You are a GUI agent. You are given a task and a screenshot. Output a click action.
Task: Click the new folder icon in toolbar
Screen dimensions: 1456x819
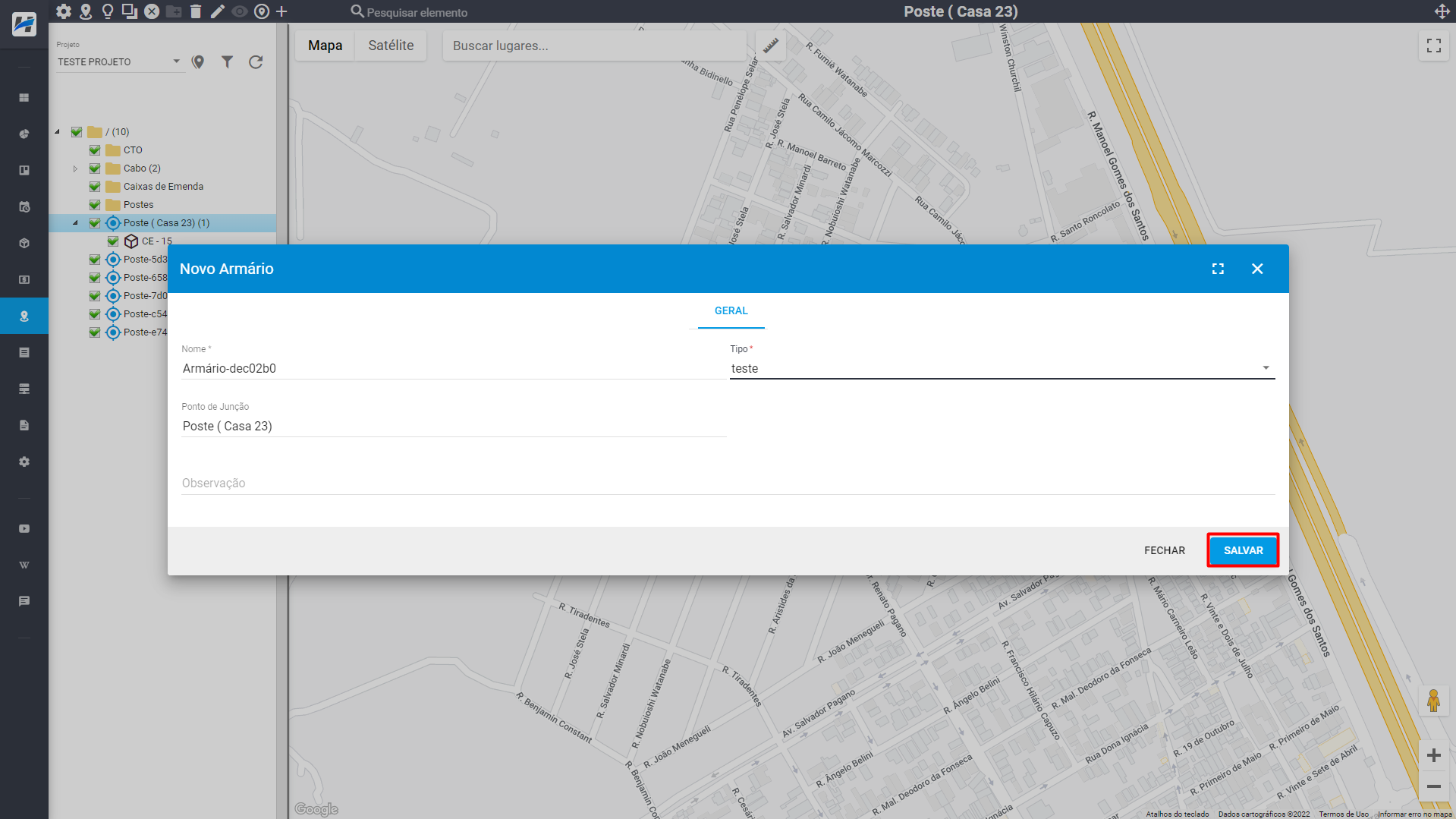tap(174, 11)
